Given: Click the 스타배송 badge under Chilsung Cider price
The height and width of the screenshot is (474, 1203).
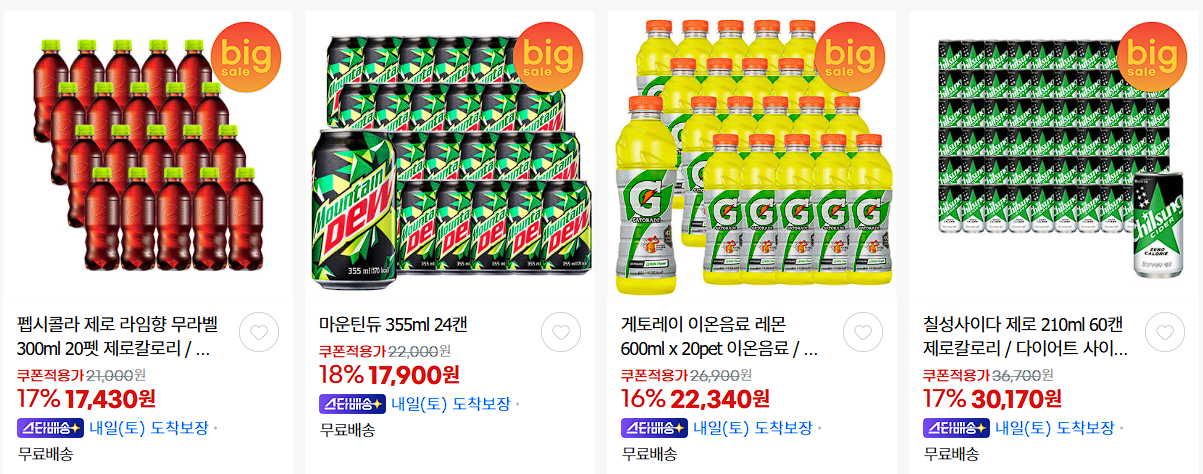Looking at the screenshot, I should [956, 428].
